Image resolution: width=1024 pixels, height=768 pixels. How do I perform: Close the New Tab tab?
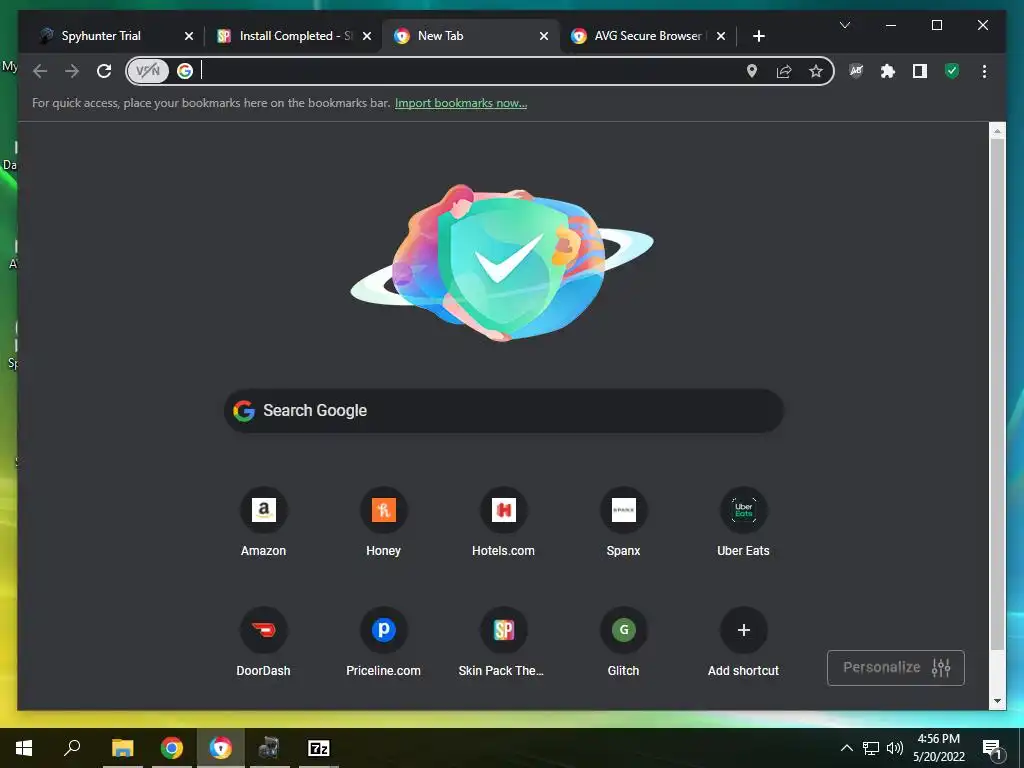point(543,37)
